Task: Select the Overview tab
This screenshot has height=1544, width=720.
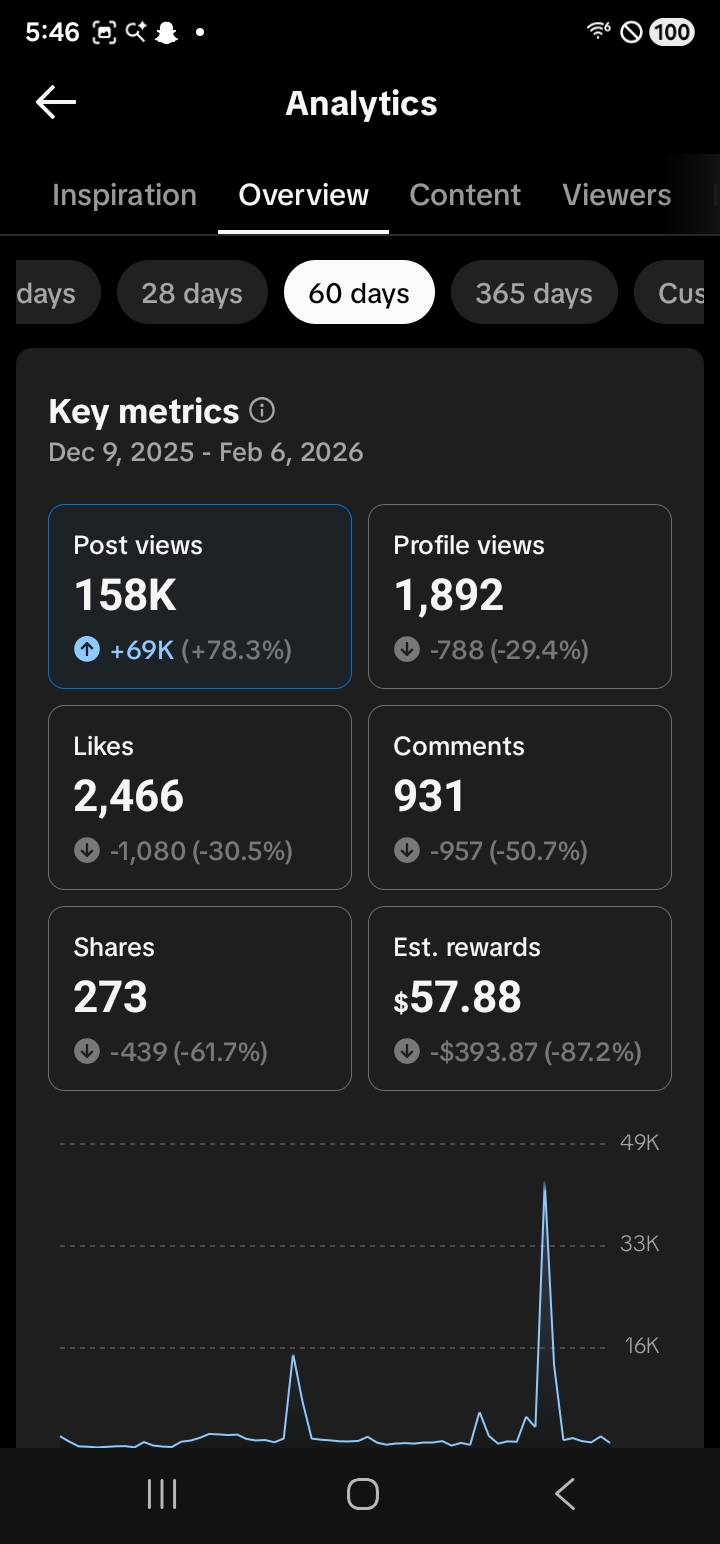Action: pyautogui.click(x=304, y=195)
